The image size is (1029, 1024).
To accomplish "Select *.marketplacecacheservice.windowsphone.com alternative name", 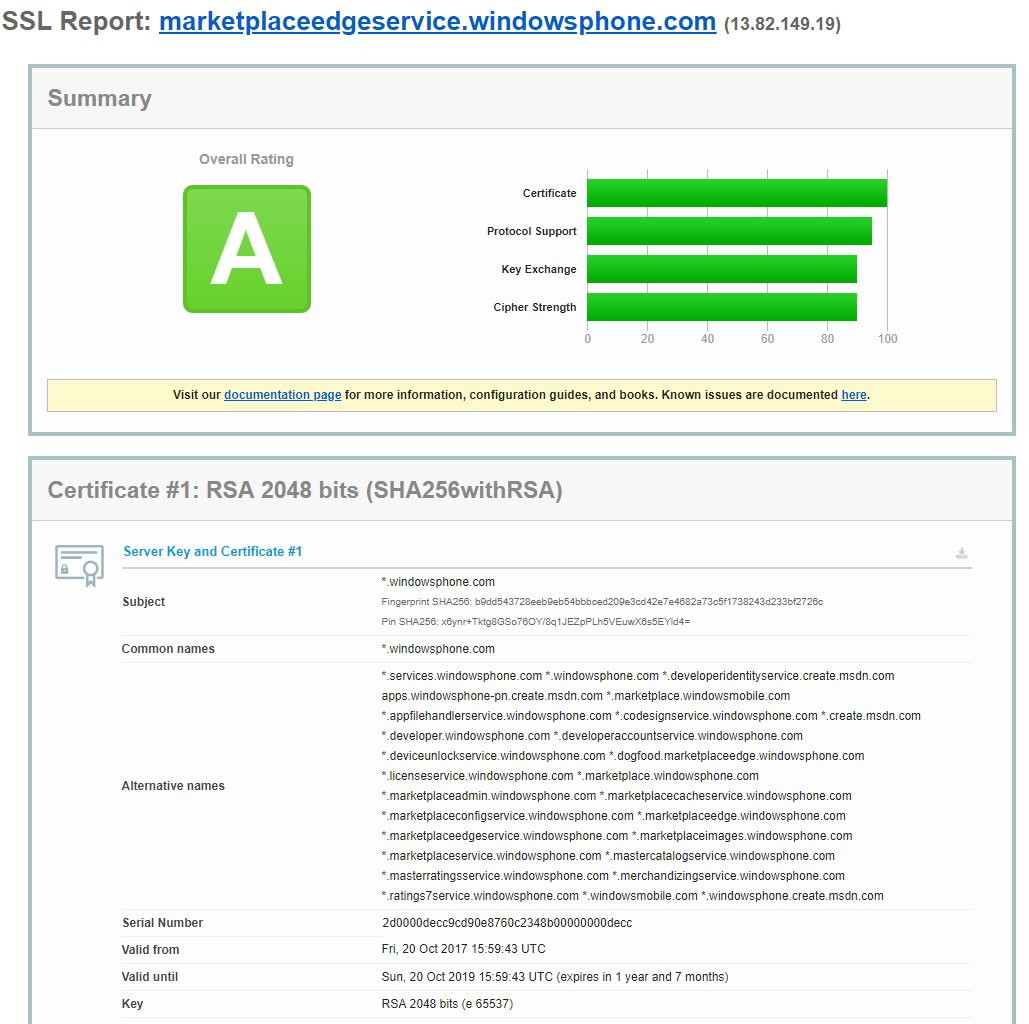I will pos(726,796).
